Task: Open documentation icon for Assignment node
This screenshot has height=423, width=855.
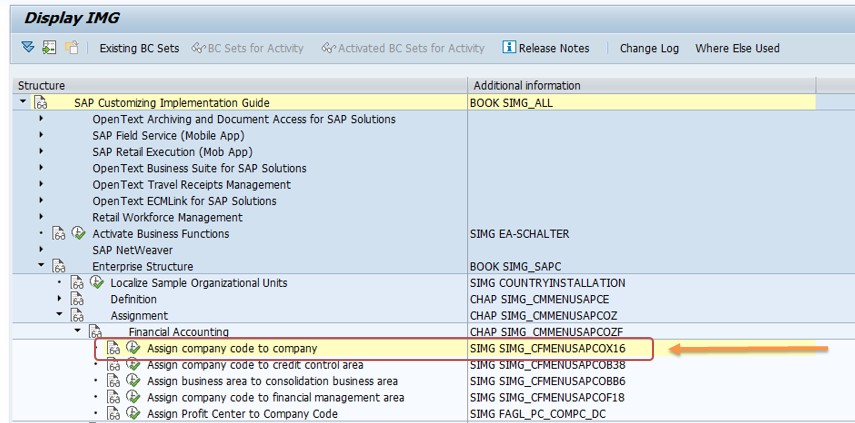Action: 77,316
